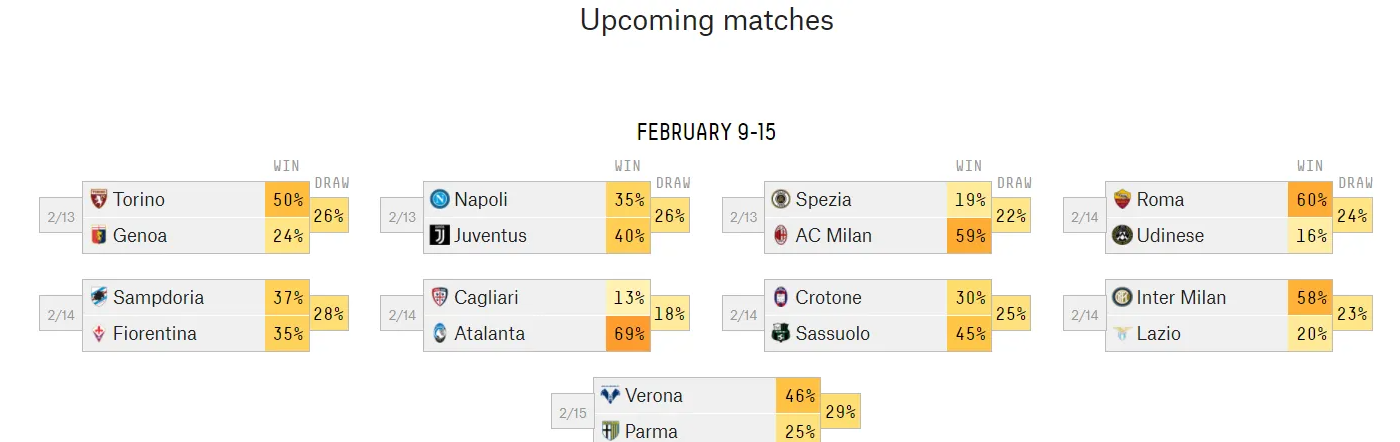
Task: Click the Genoa club crest icon
Action: coord(98,235)
